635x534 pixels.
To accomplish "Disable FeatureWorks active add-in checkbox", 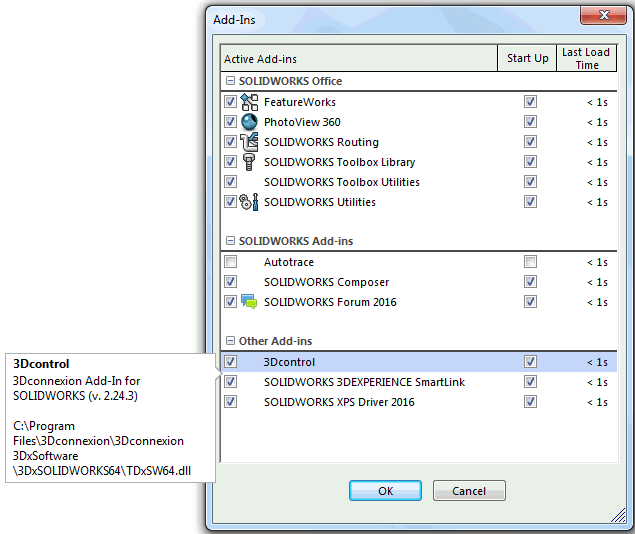I will [x=230, y=102].
